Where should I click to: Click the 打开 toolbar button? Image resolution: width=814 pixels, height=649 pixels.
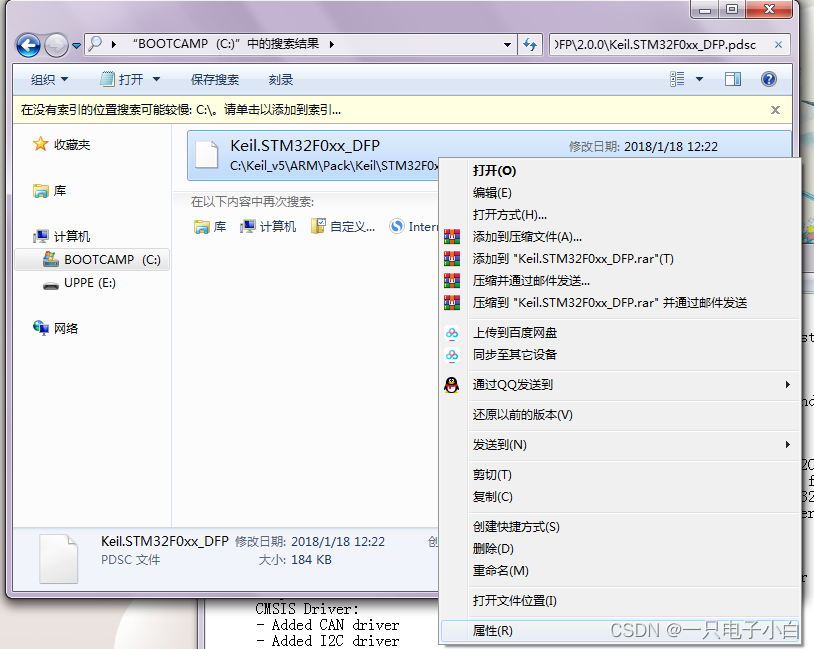[x=121, y=79]
